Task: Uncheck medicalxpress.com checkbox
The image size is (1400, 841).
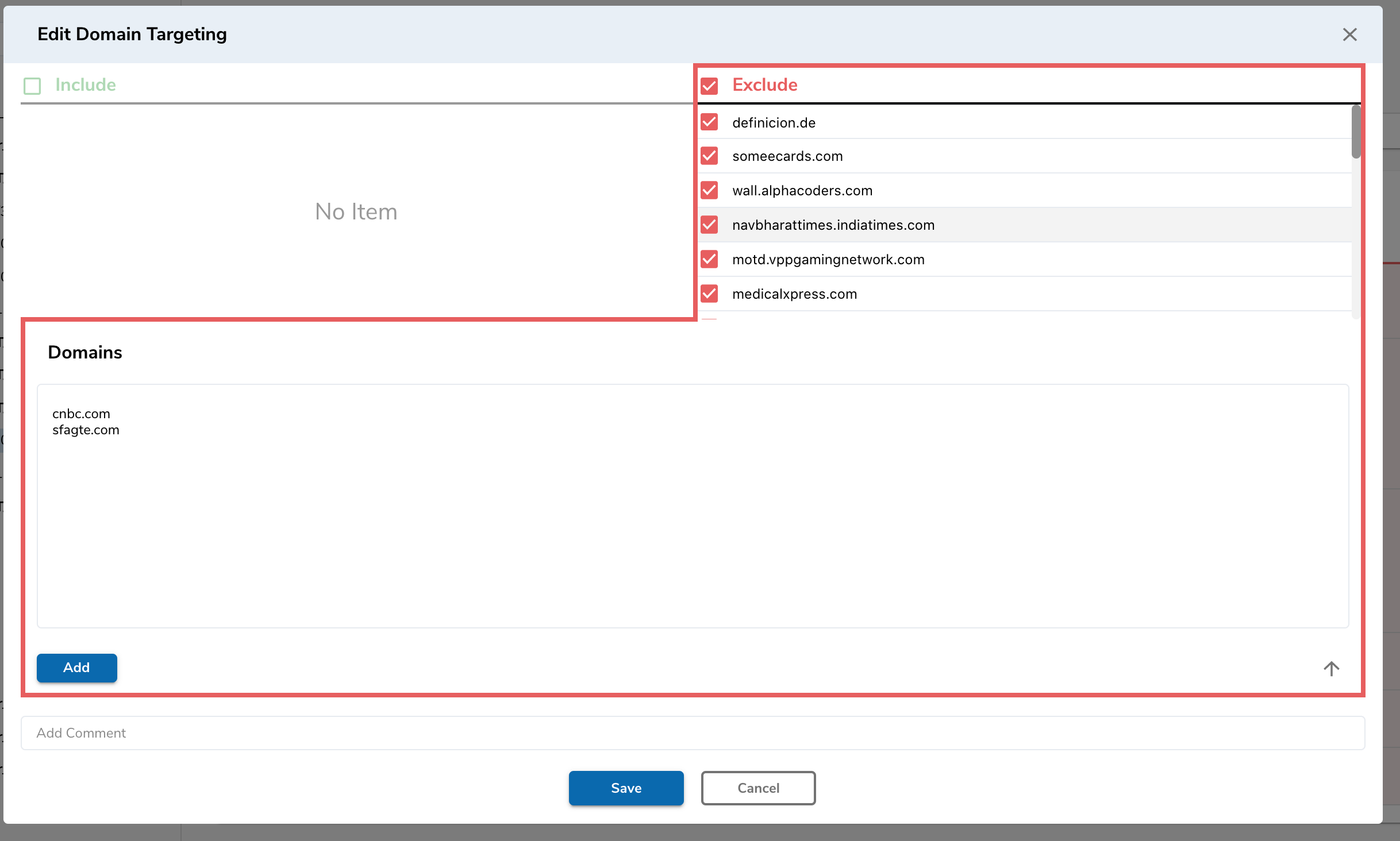Action: 709,294
